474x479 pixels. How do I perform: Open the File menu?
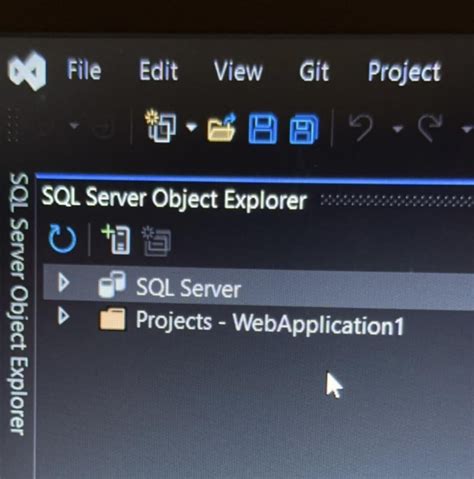(84, 70)
